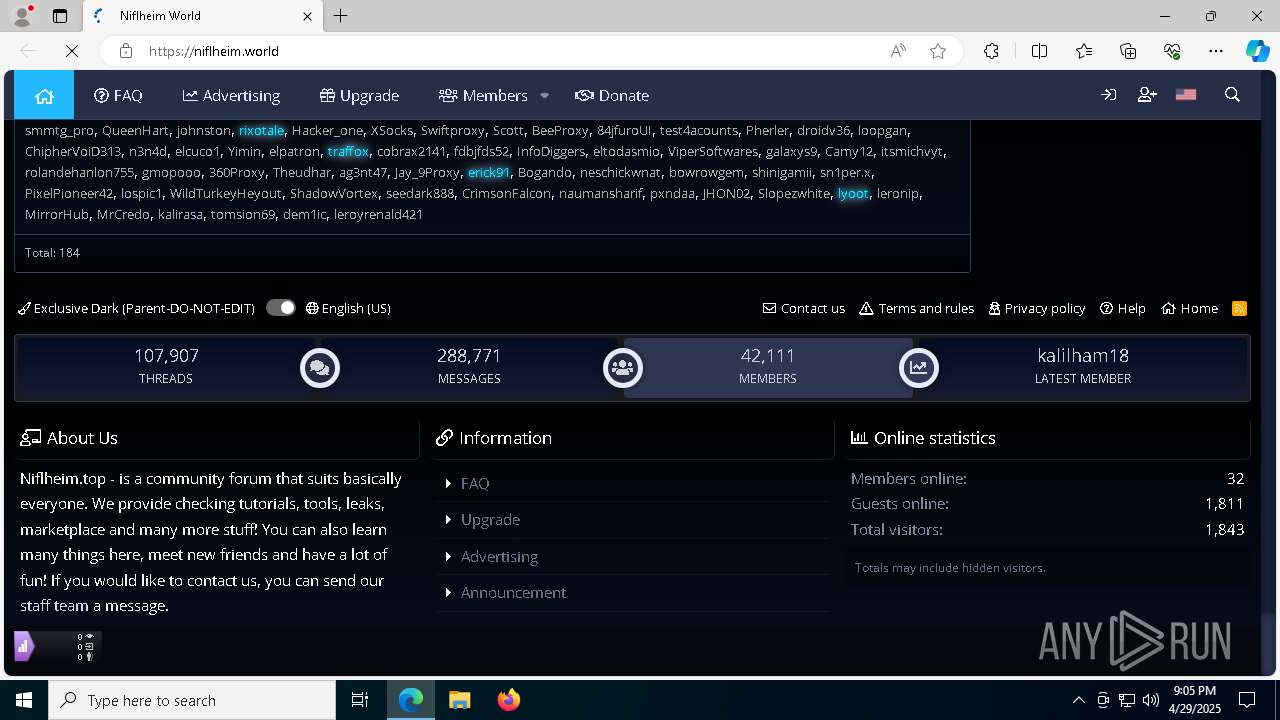This screenshot has width=1280, height=720.
Task: Open member erick91's profile
Action: [489, 172]
